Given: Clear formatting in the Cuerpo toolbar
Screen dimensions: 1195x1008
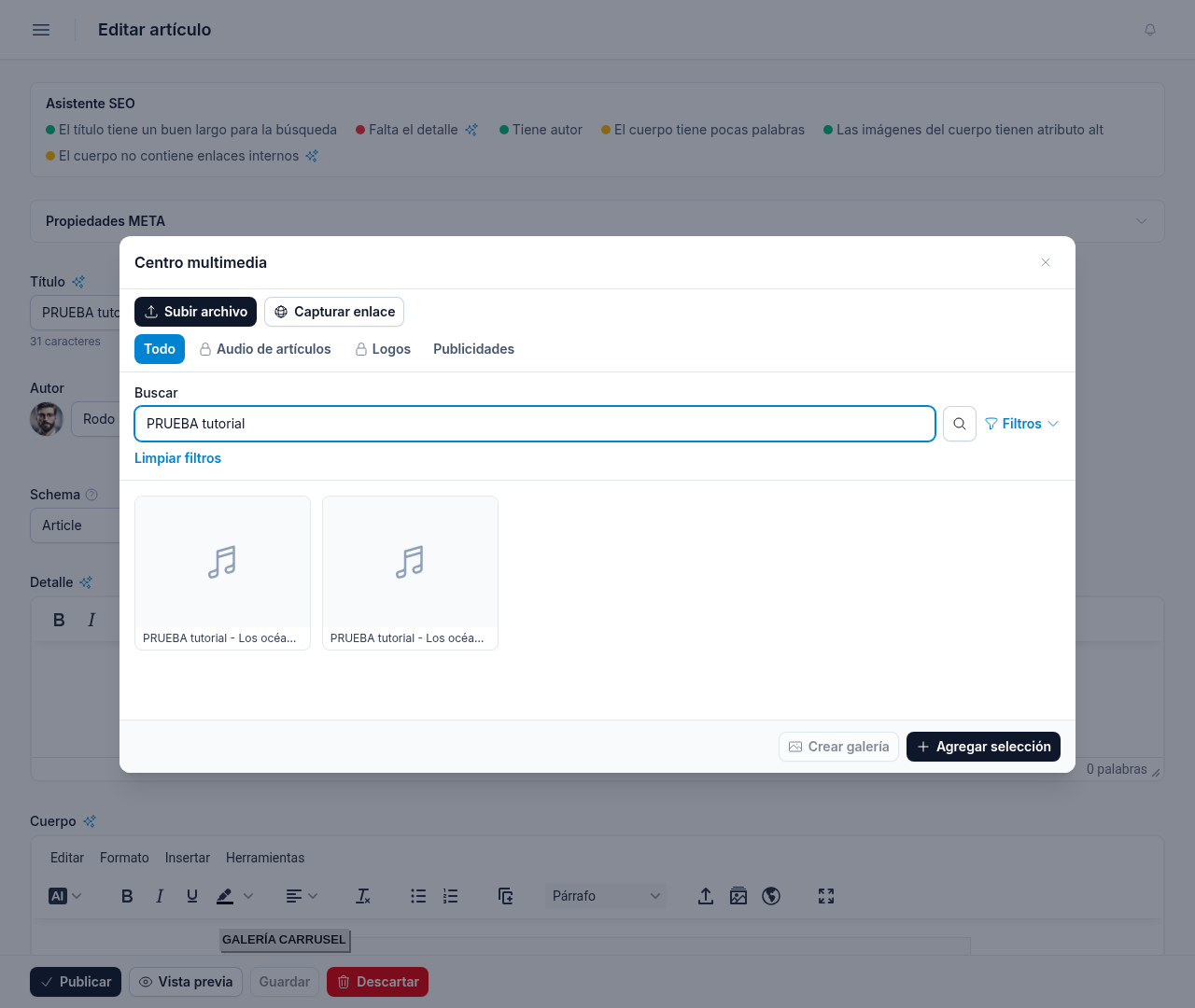Looking at the screenshot, I should click(363, 896).
